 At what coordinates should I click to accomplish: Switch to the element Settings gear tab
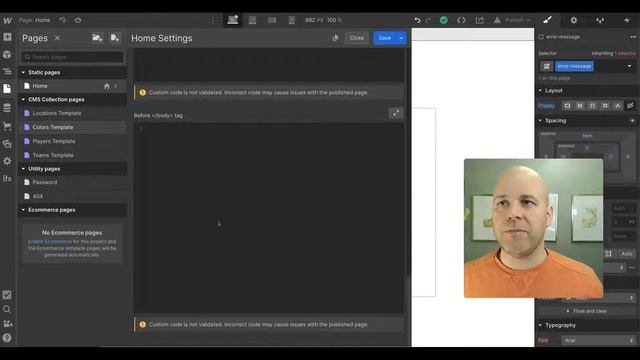pyautogui.click(x=574, y=20)
